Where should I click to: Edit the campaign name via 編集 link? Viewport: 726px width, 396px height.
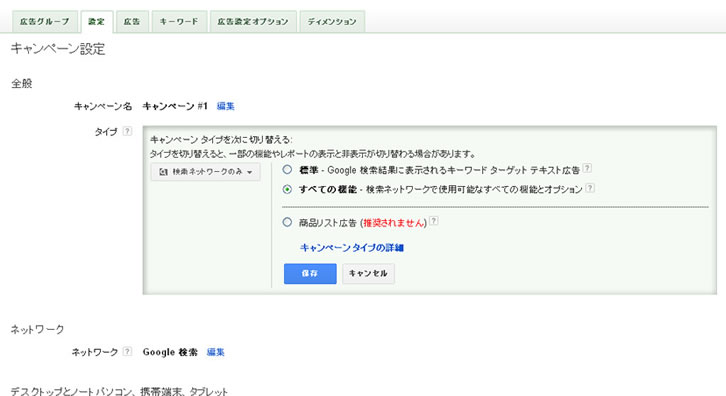pos(225,106)
